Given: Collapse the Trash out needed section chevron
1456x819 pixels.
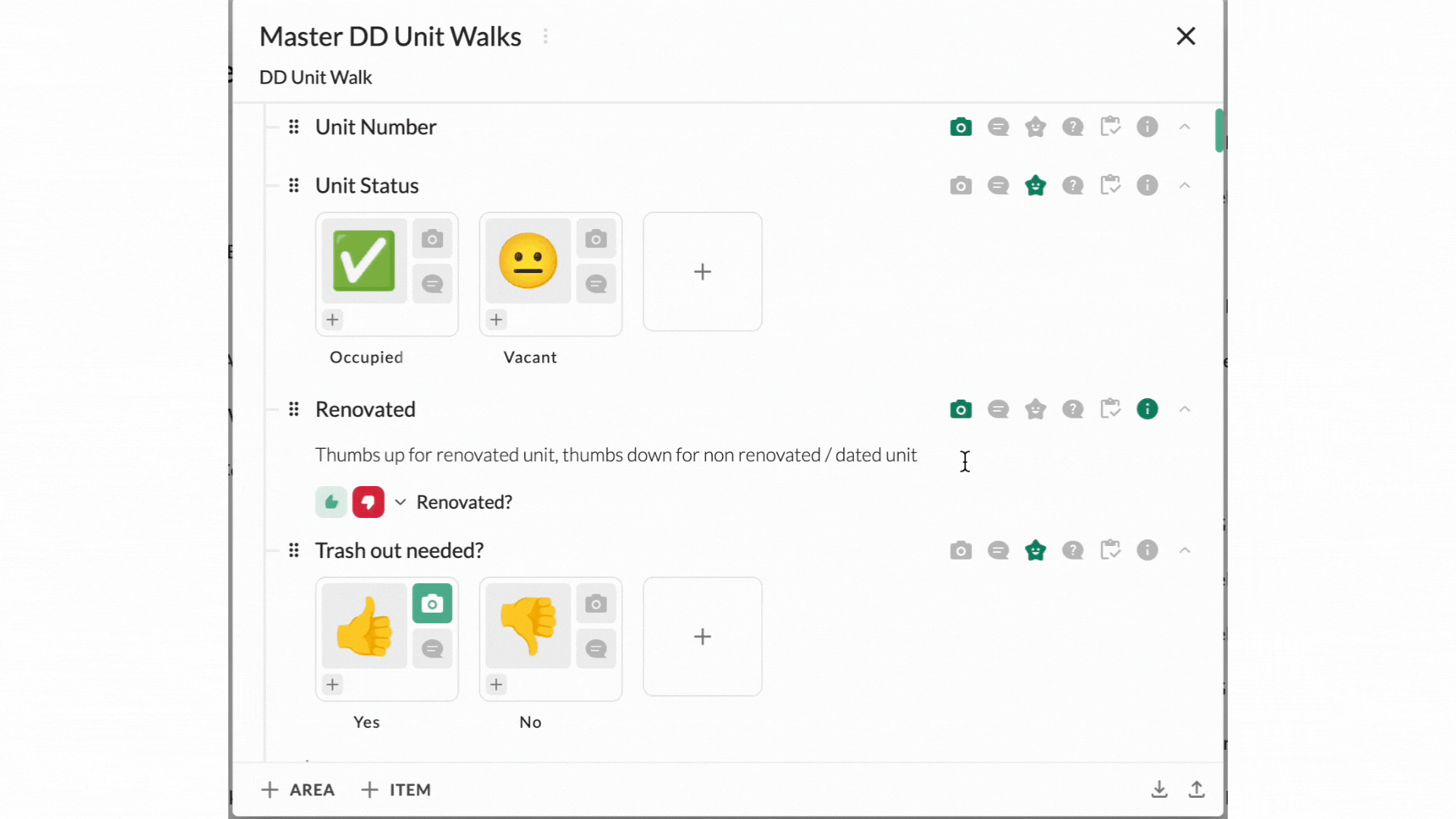Looking at the screenshot, I should 1185,551.
